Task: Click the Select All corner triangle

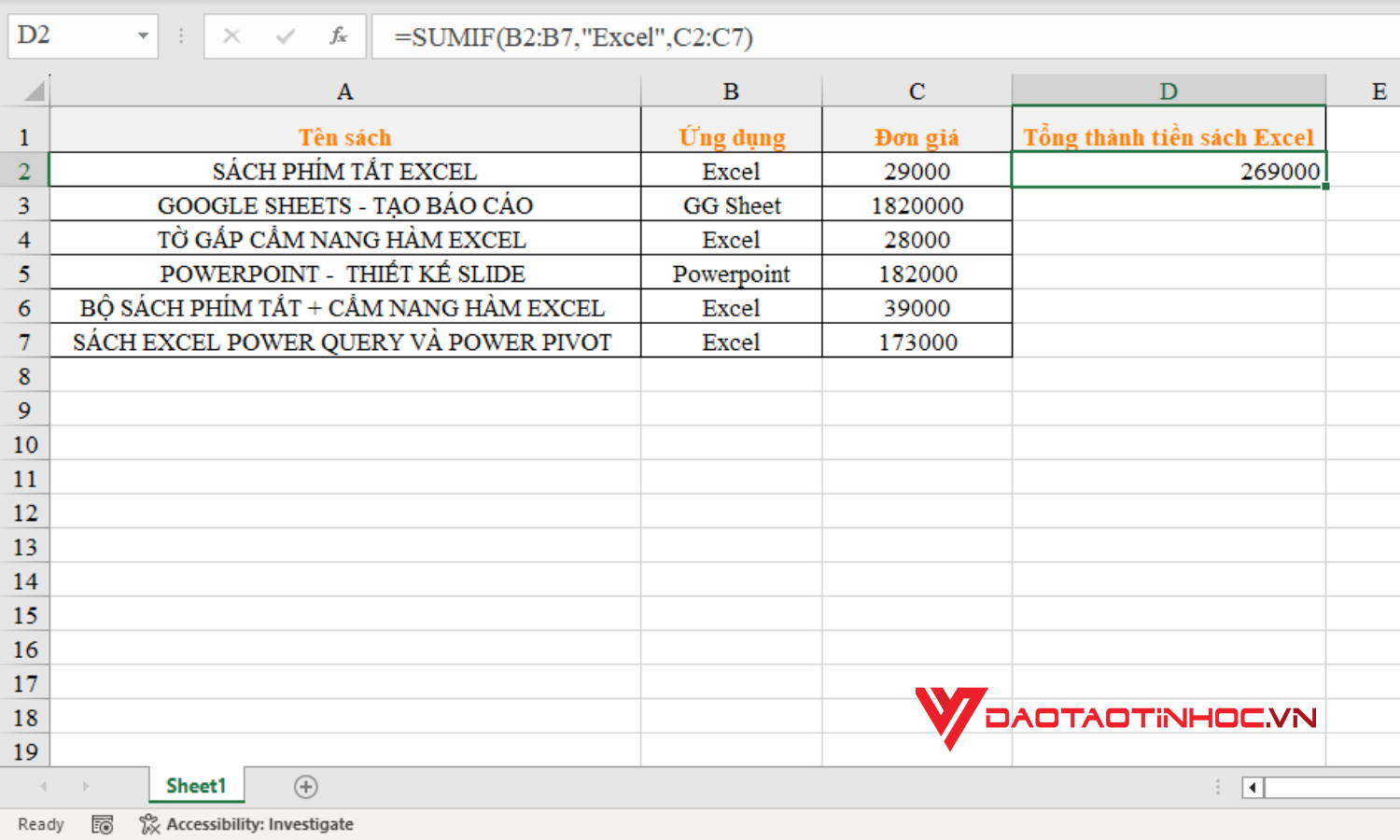Action: coord(34,91)
